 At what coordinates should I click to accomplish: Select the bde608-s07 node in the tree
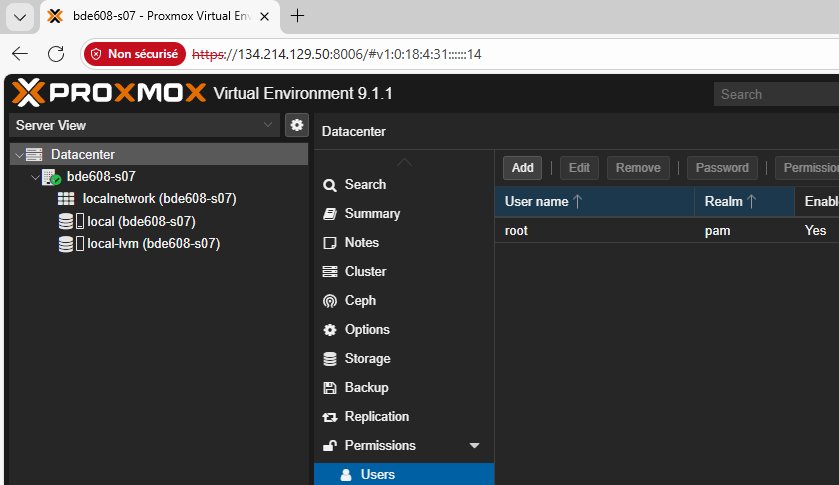tap(100, 176)
